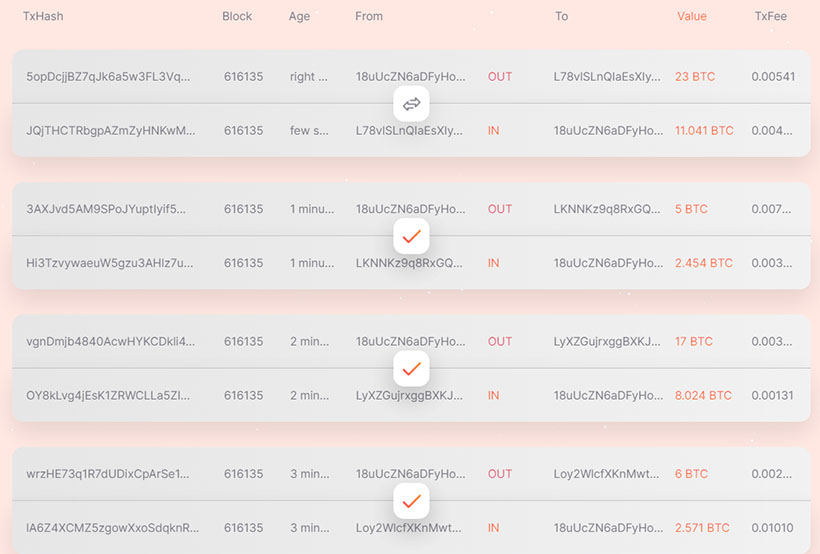This screenshot has height=554, width=820.
Task: Click the From column header
Action: tap(369, 16)
